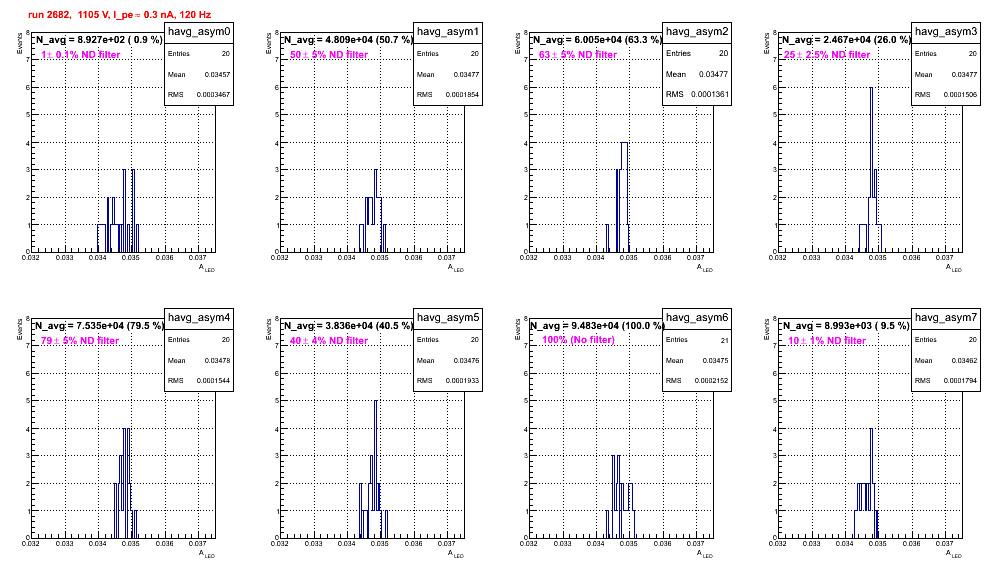Image resolution: width=996 pixels, height=572 pixels.
Task: Click the 25± 2.5% ND filter label
Action: point(827,55)
